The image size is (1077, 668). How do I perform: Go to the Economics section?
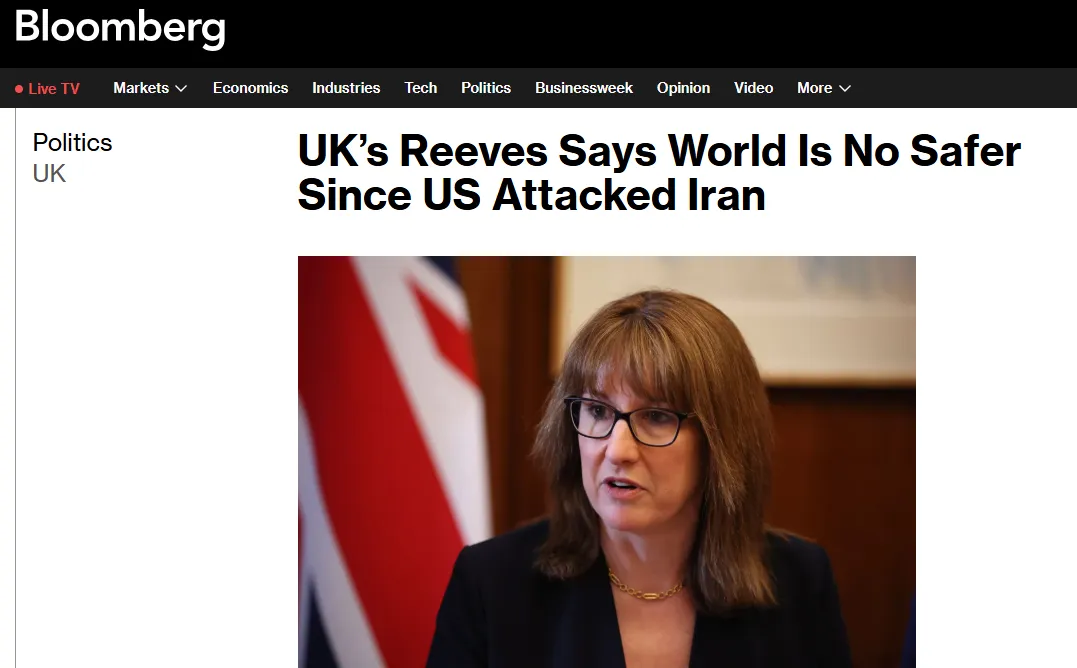pos(251,88)
